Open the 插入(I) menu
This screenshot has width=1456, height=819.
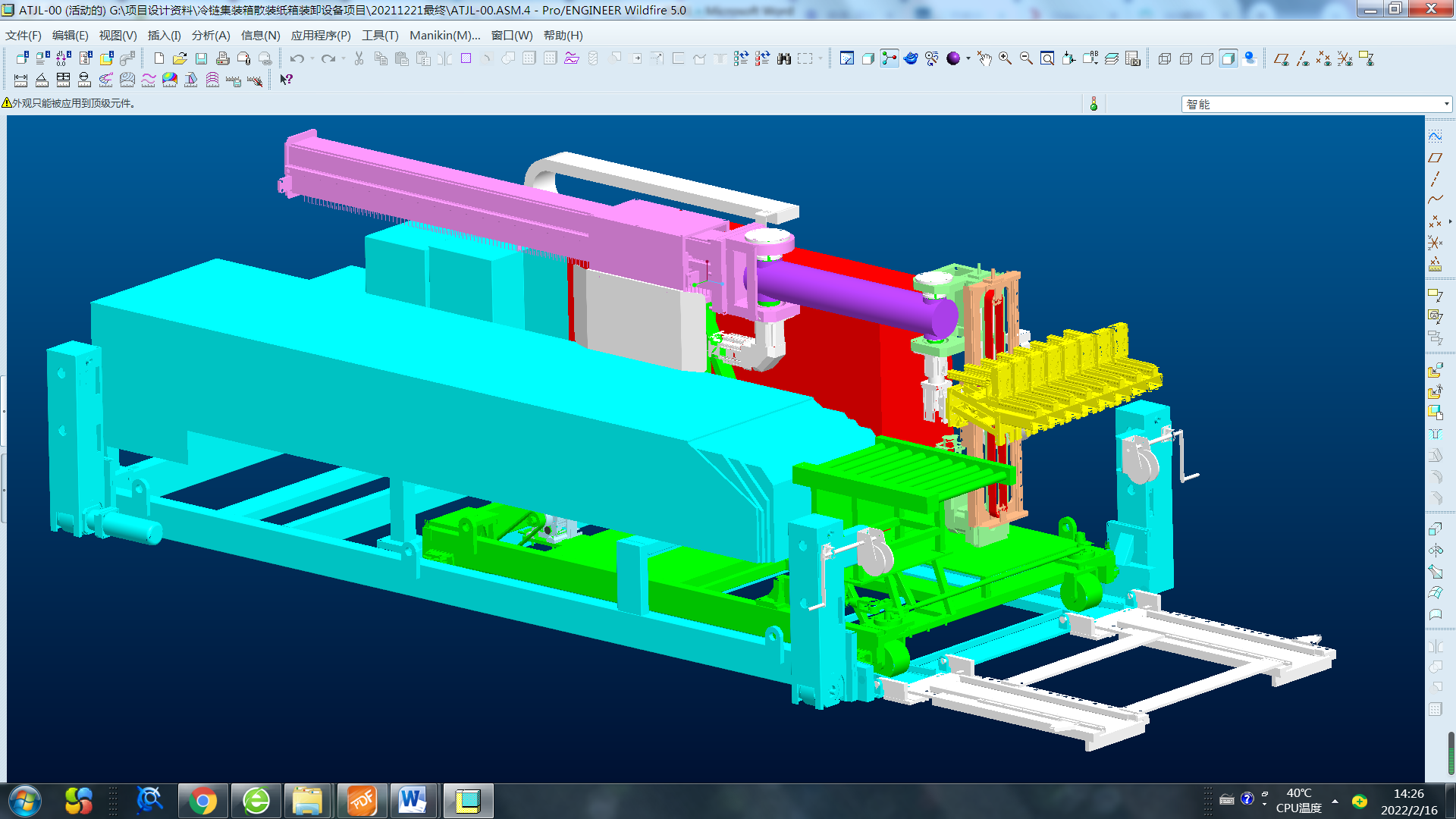(164, 35)
